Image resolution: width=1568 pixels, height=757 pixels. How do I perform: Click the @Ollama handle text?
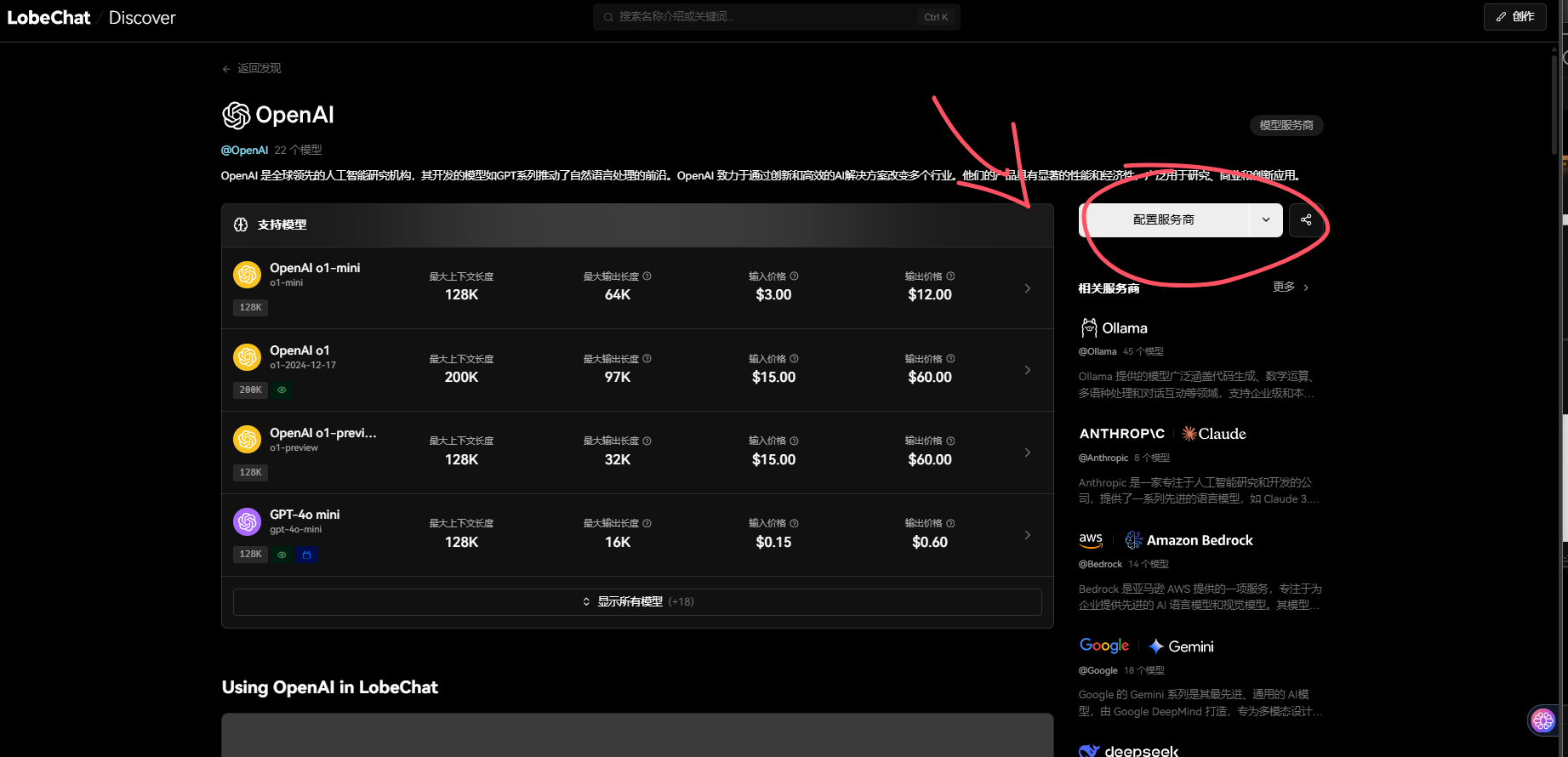(x=1098, y=351)
